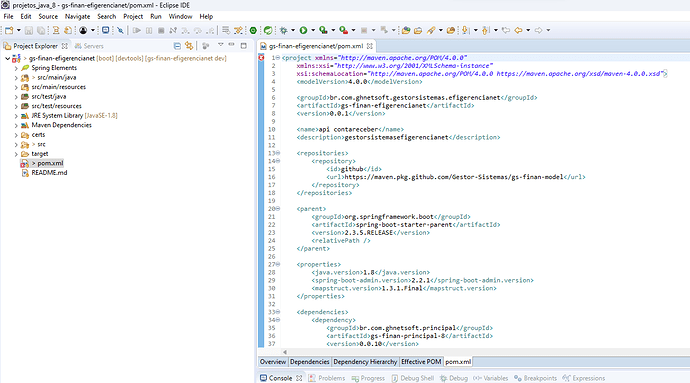Click the Previous Annotation up arrow icon
690x383 pixels.
(x=485, y=30)
